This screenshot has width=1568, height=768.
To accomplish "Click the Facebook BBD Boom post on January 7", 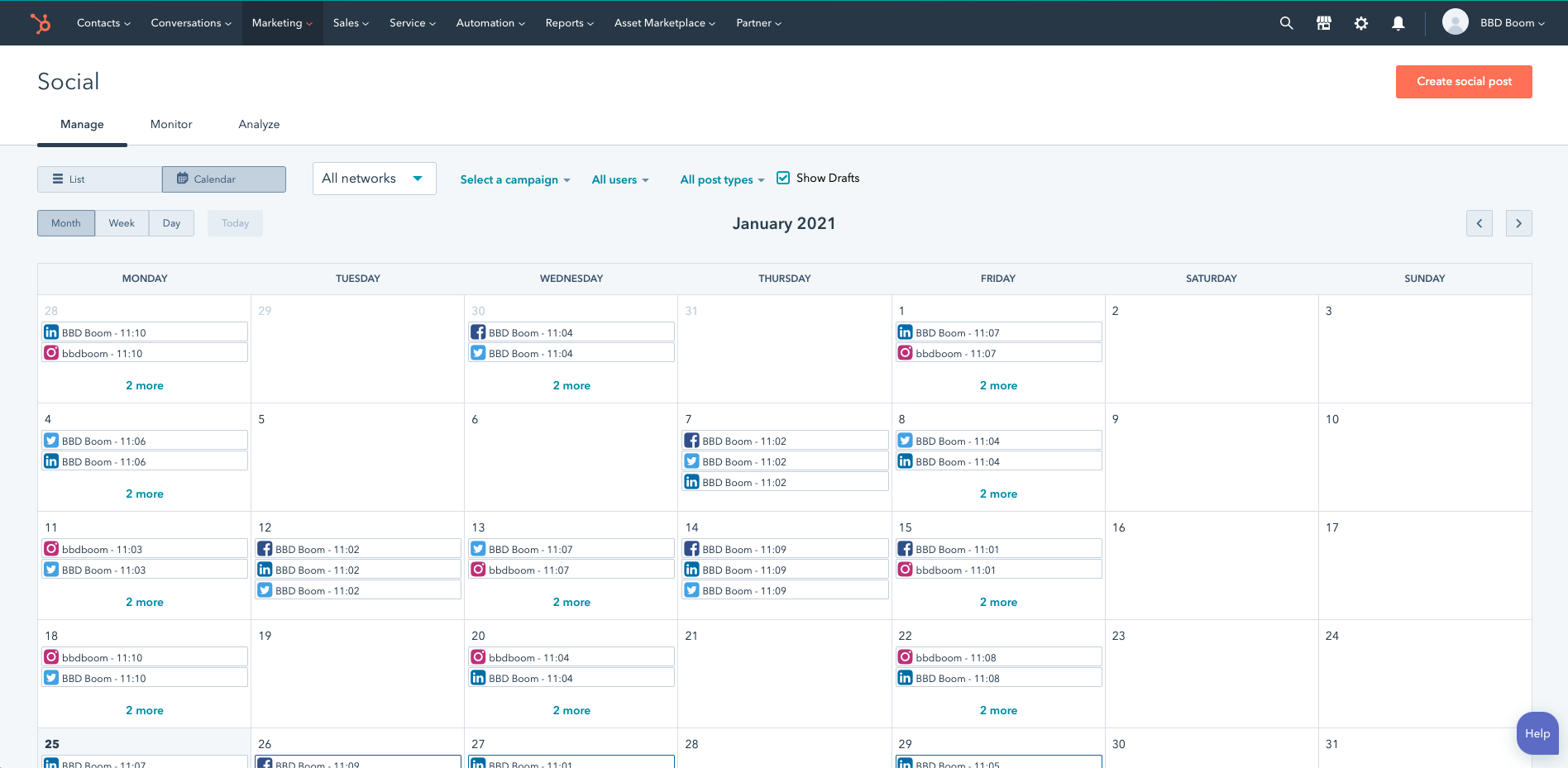I will [784, 440].
